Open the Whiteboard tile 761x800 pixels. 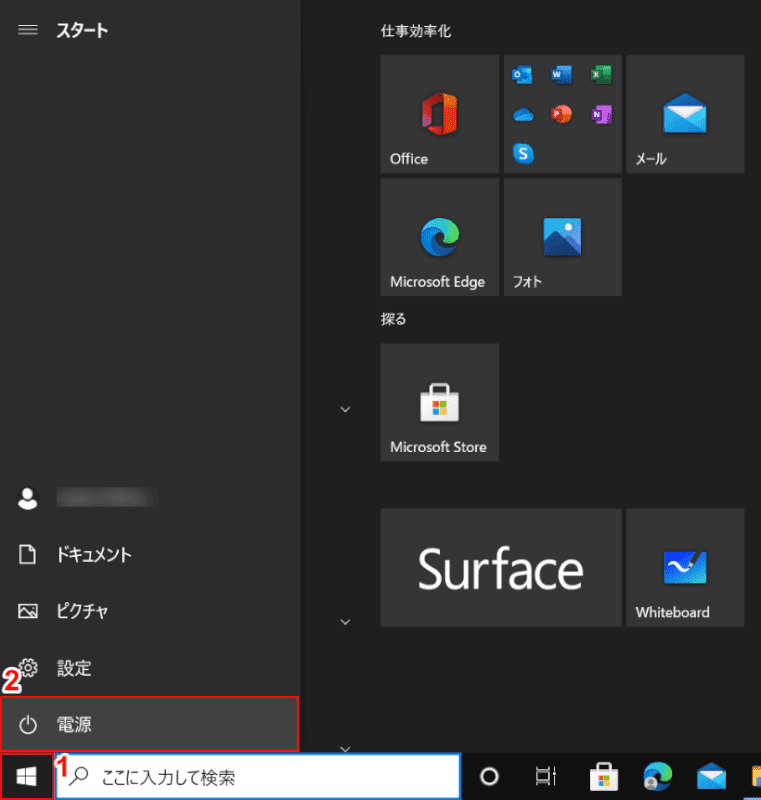click(x=685, y=567)
